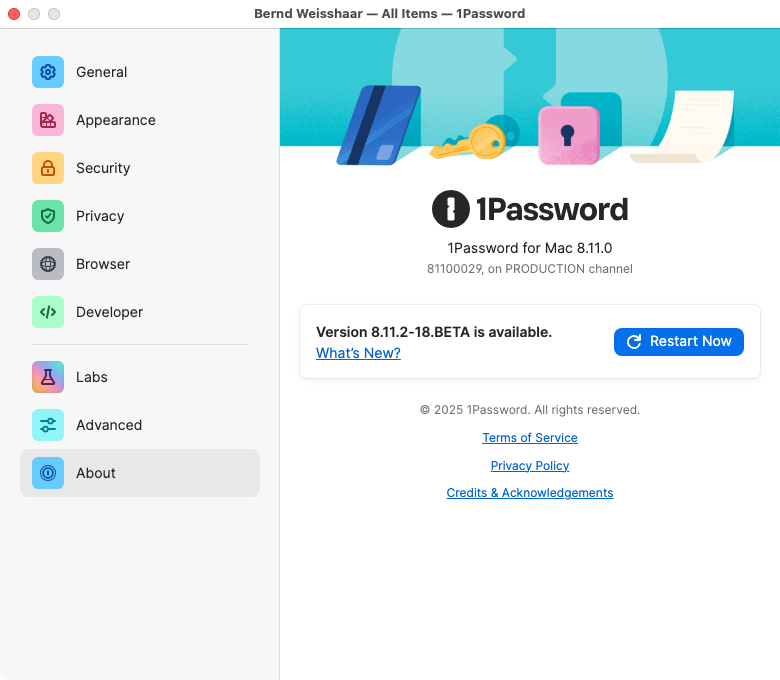View the Terms of Service
This screenshot has width=780, height=680.
coord(529,438)
